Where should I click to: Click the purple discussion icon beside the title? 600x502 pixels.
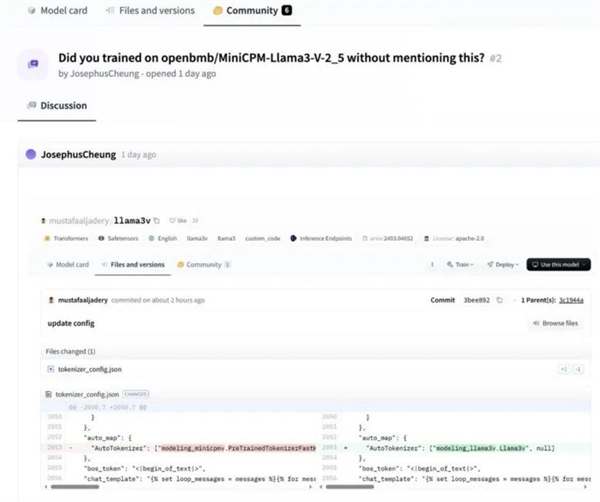pos(34,65)
